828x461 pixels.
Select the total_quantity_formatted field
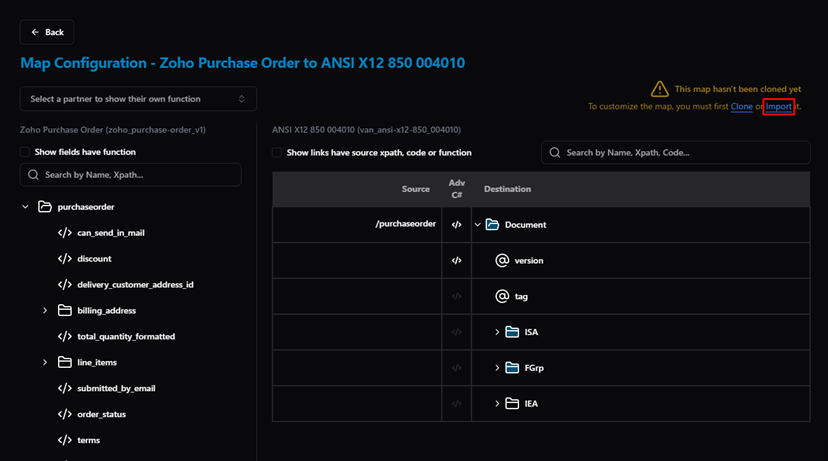[126, 336]
